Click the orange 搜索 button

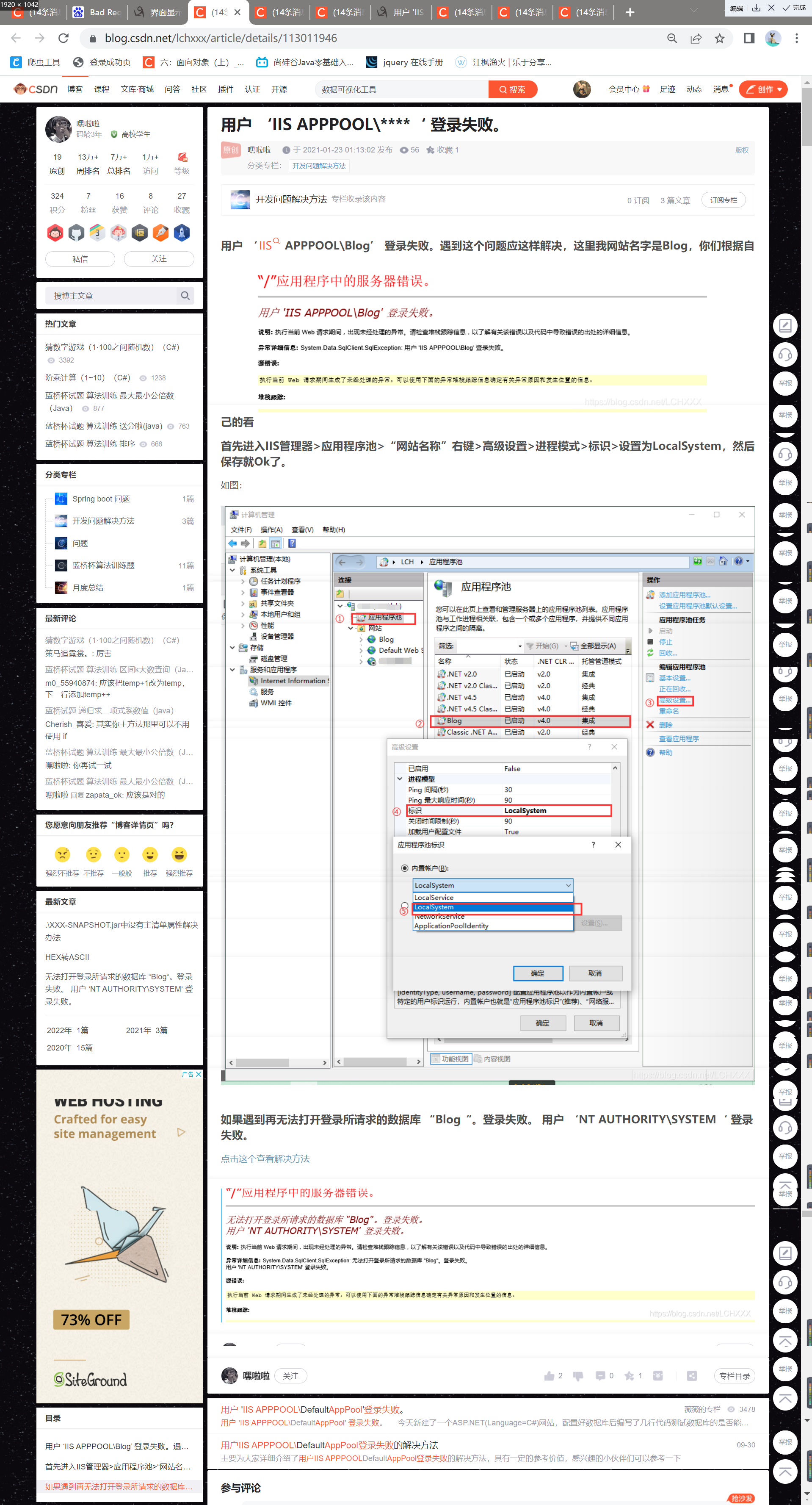[513, 89]
